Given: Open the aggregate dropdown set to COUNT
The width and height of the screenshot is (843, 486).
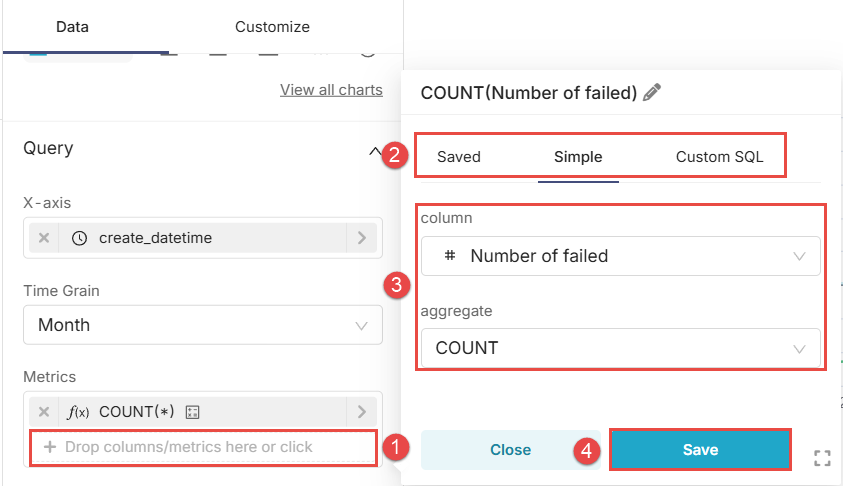Looking at the screenshot, I should click(620, 348).
